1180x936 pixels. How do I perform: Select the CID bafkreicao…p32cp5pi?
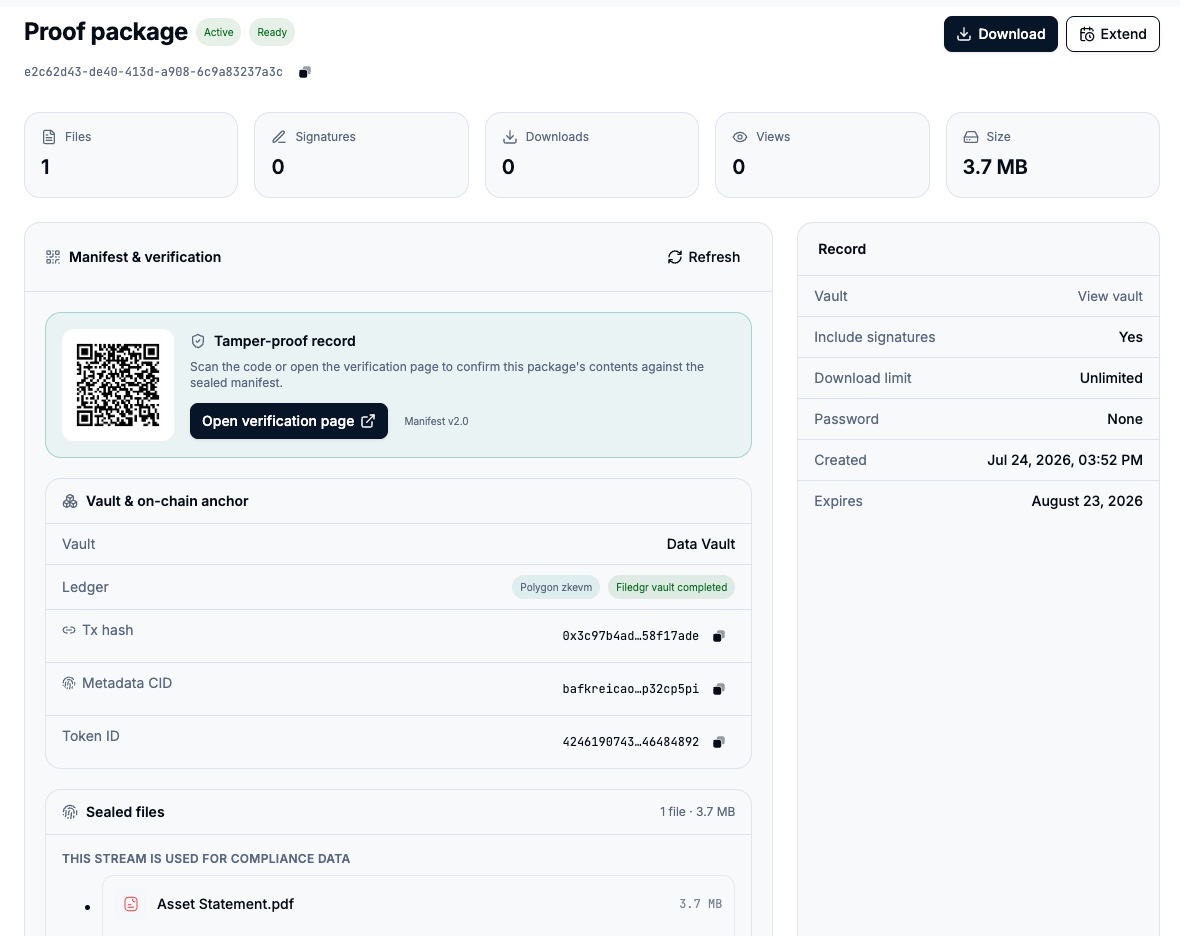[x=630, y=689]
